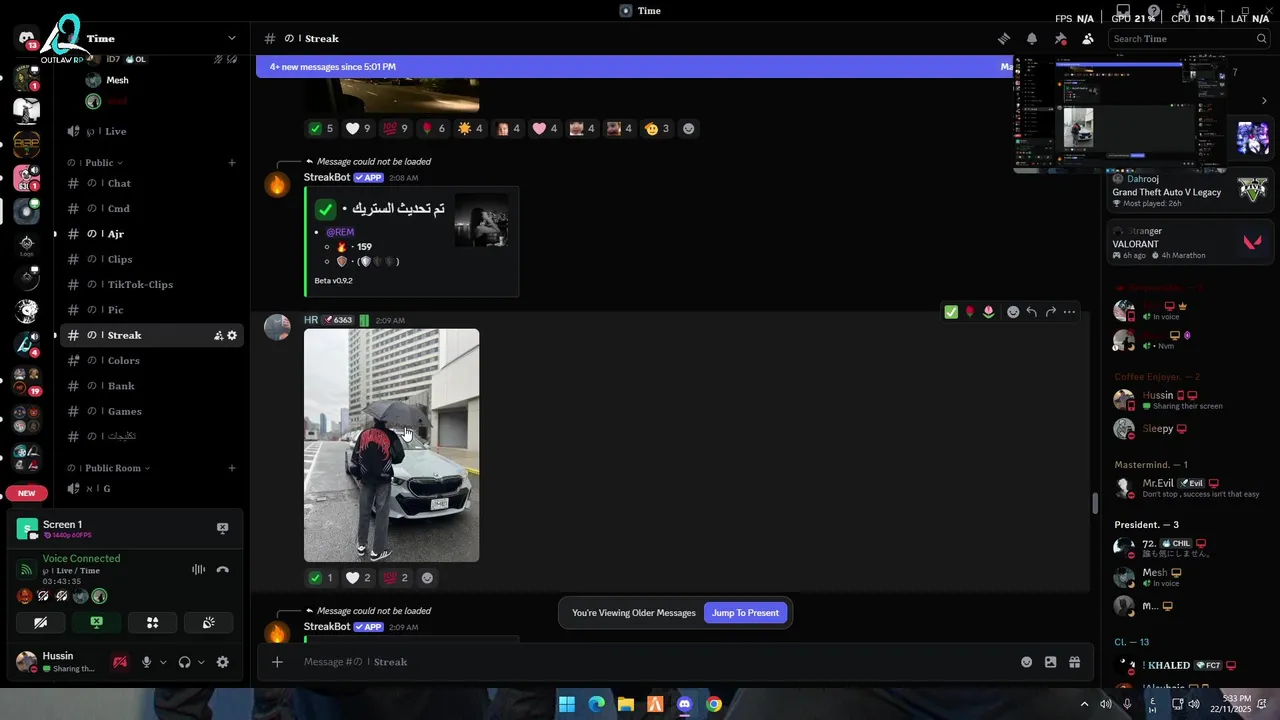Disconnect from voice with hang-up icon
The image size is (1280, 720).
(222, 569)
